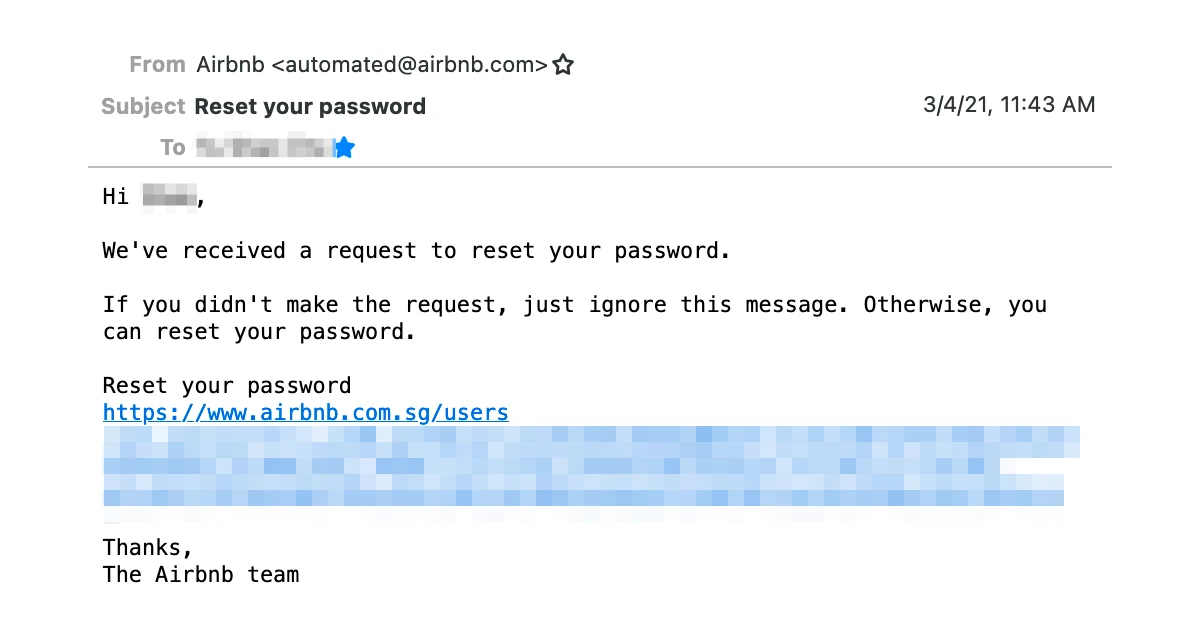1200x632 pixels.
Task: Click the "From" header label
Action: [x=157, y=65]
